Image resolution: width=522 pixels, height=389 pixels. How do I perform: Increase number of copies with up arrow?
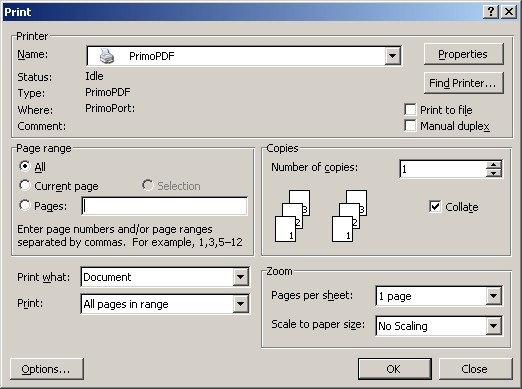(x=493, y=165)
